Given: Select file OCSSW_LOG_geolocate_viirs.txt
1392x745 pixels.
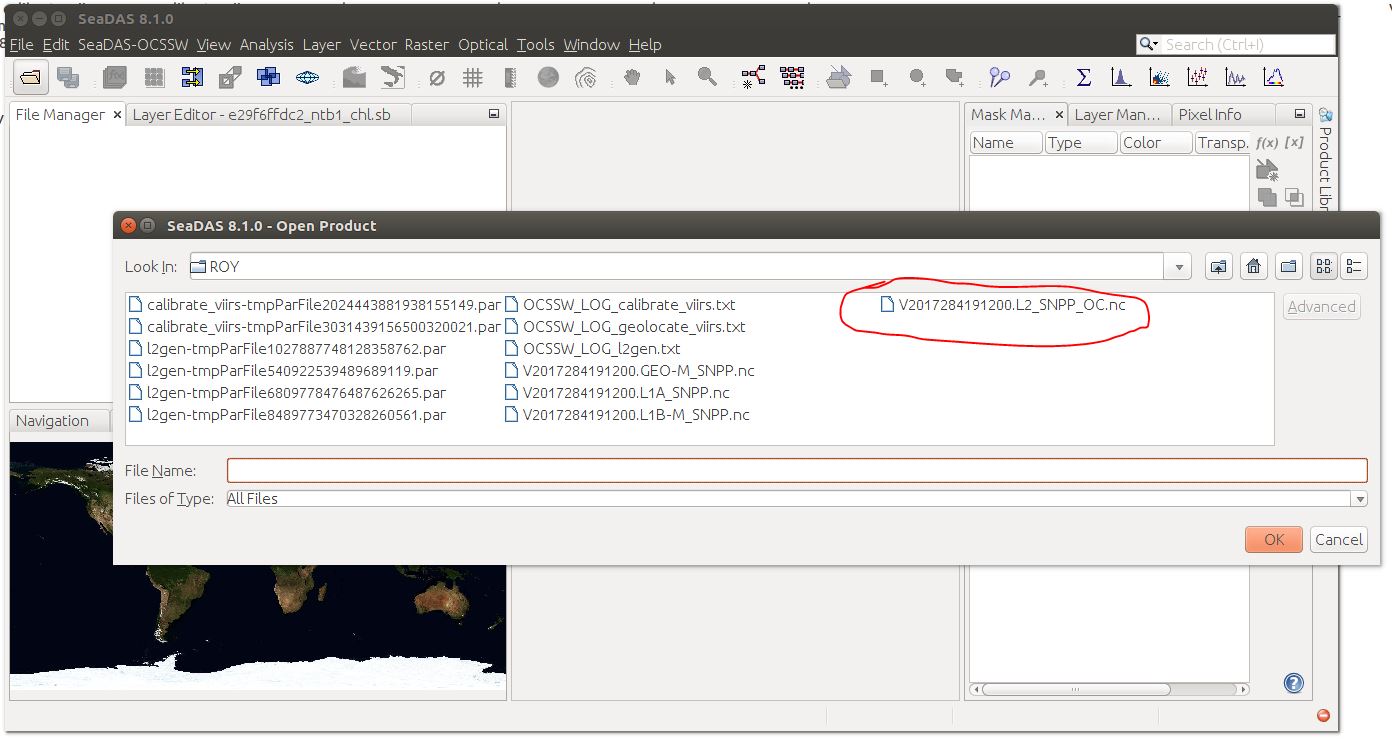Looking at the screenshot, I should [x=627, y=327].
